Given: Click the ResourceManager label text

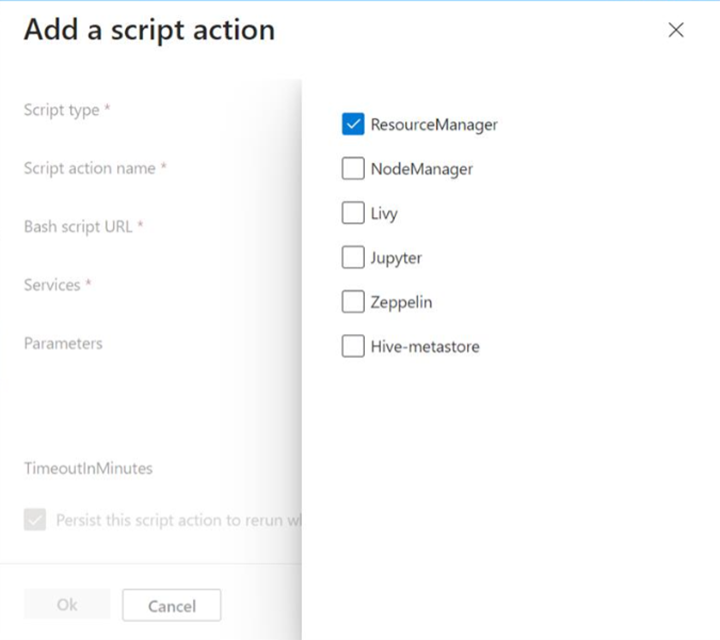Looking at the screenshot, I should click(x=434, y=125).
